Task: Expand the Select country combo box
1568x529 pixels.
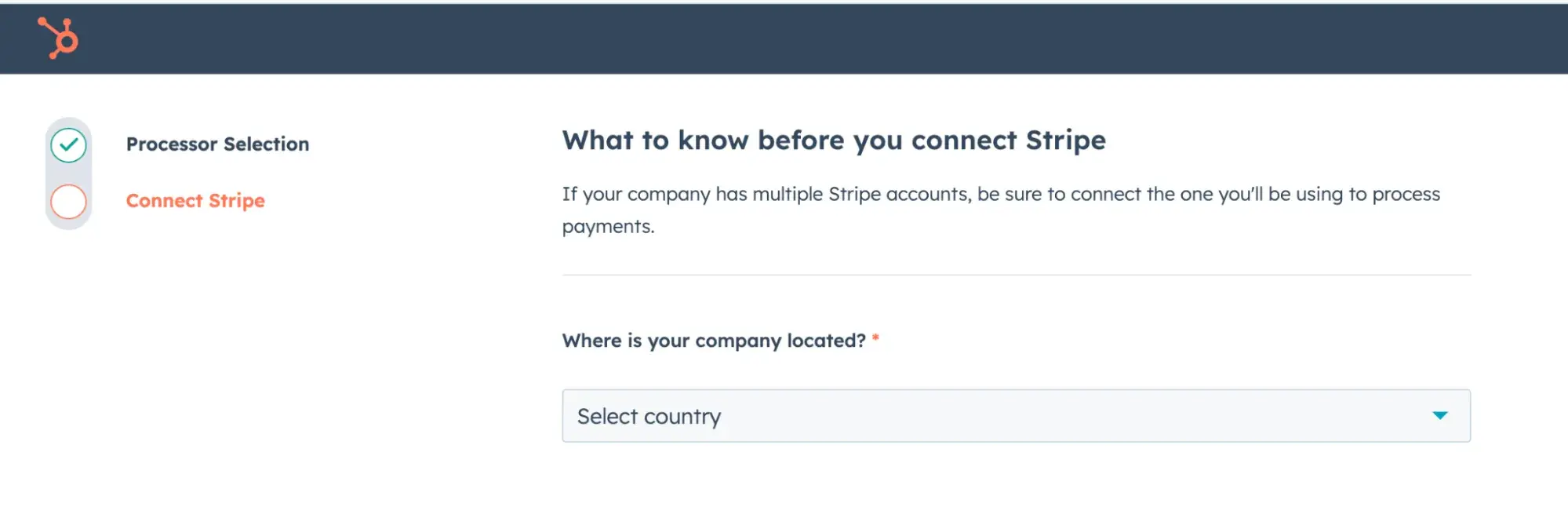Action: point(1016,416)
